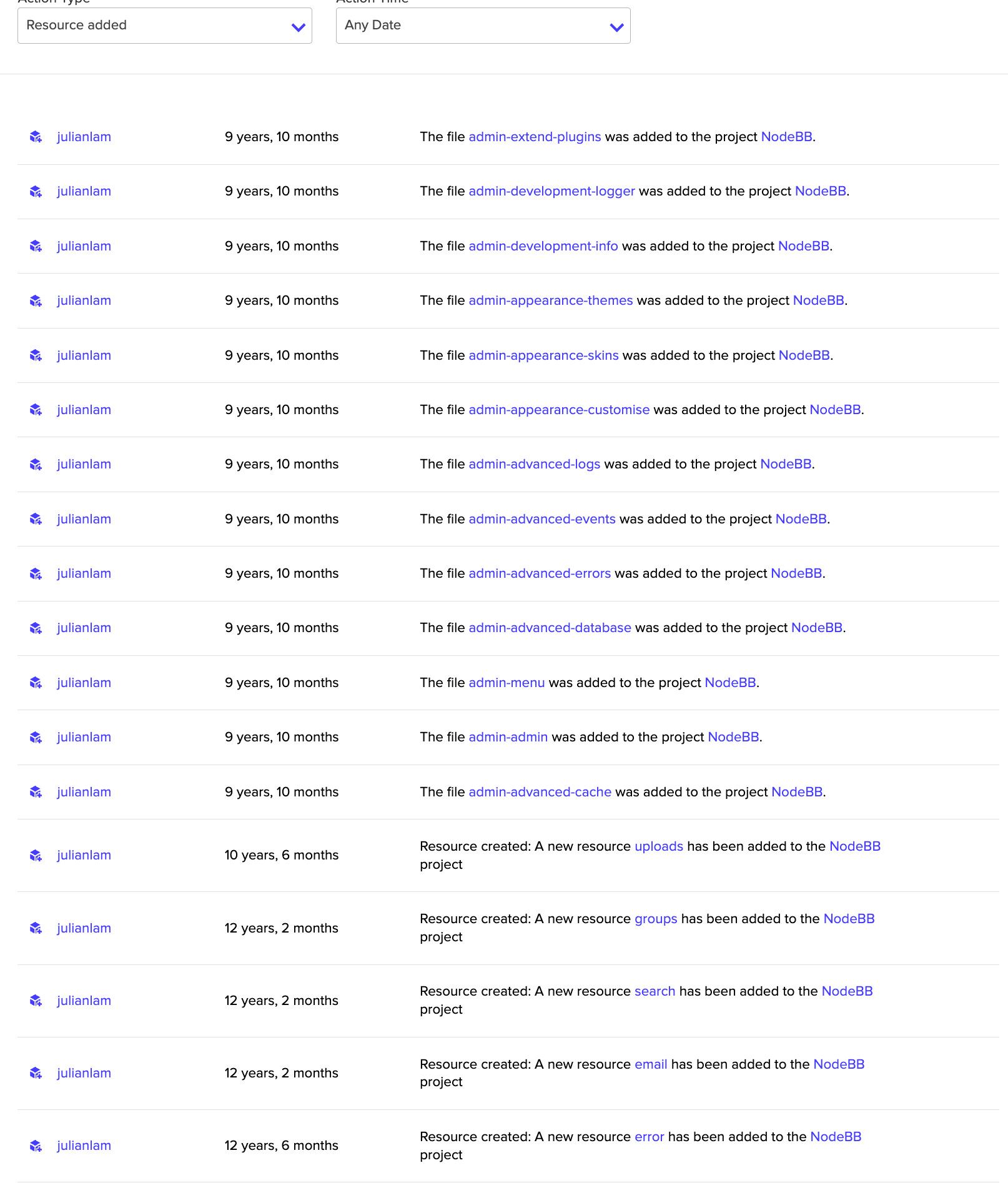Open the admin-menu file link

(506, 683)
